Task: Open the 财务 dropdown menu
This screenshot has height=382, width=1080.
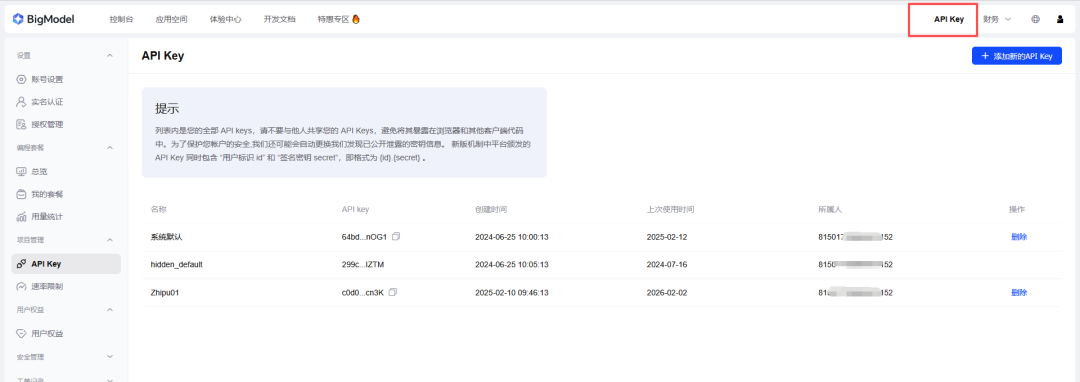Action: (x=997, y=19)
